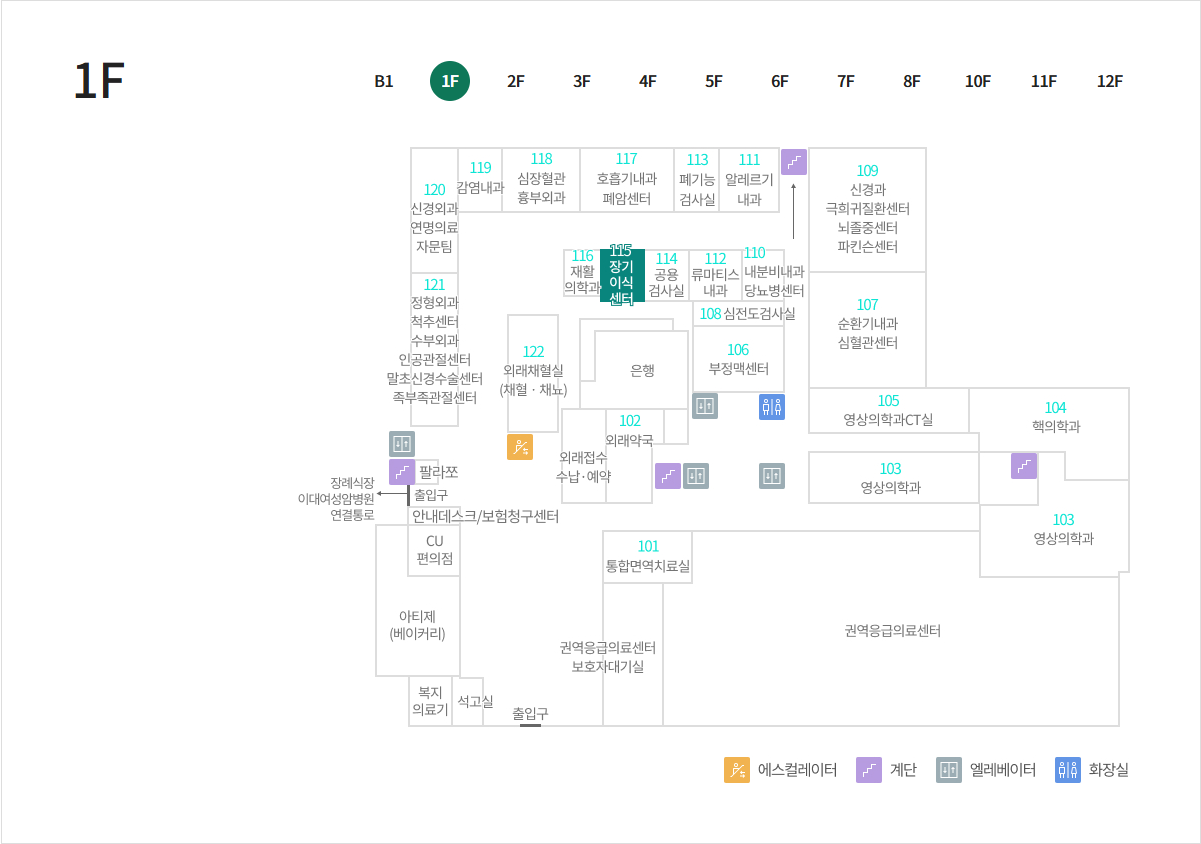Image resolution: width=1201 pixels, height=844 pixels.
Task: Click the 안내데스크/보험청구센터 label
Action: click(x=485, y=516)
